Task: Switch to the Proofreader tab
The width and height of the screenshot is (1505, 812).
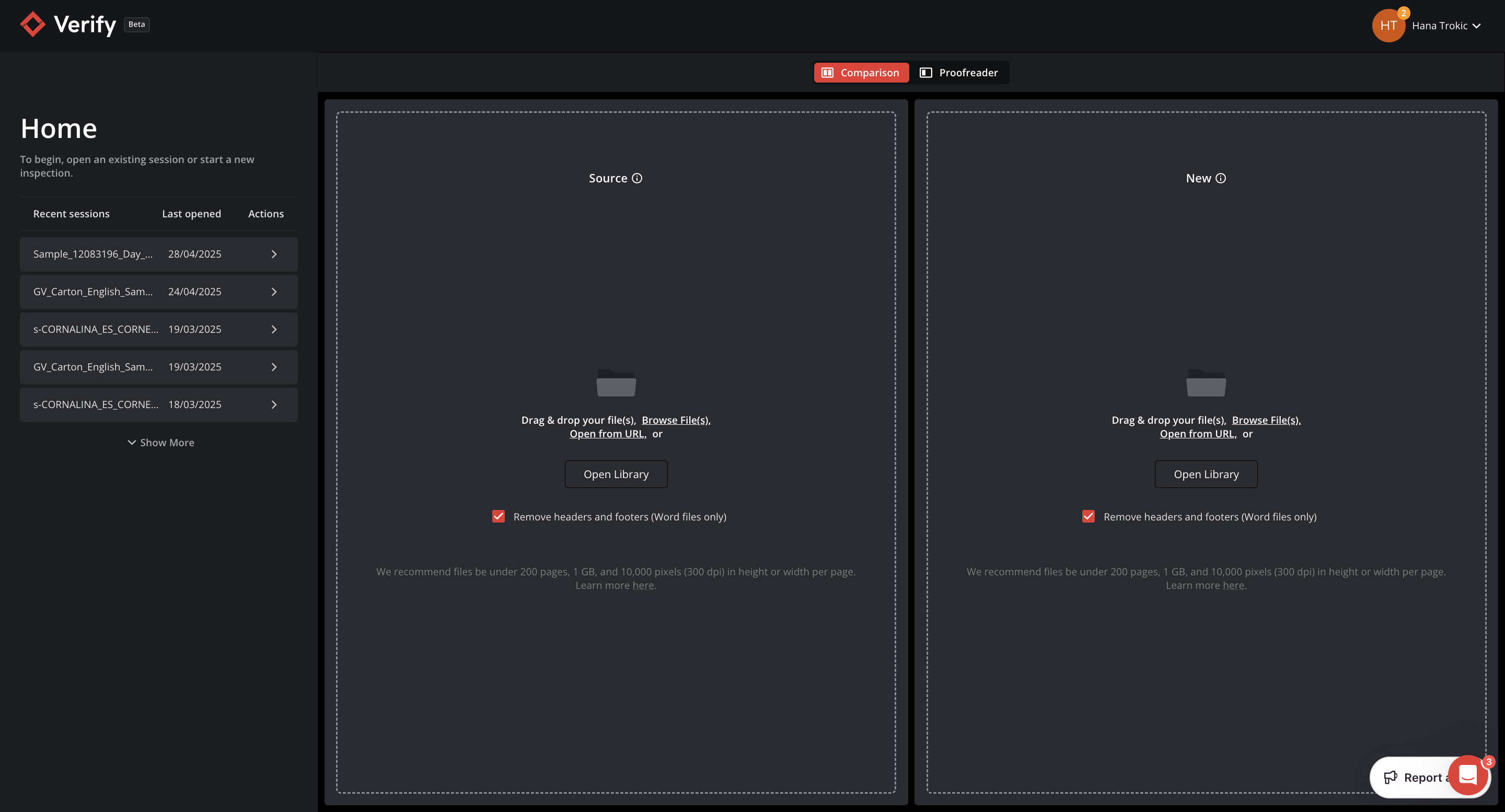Action: 960,73
